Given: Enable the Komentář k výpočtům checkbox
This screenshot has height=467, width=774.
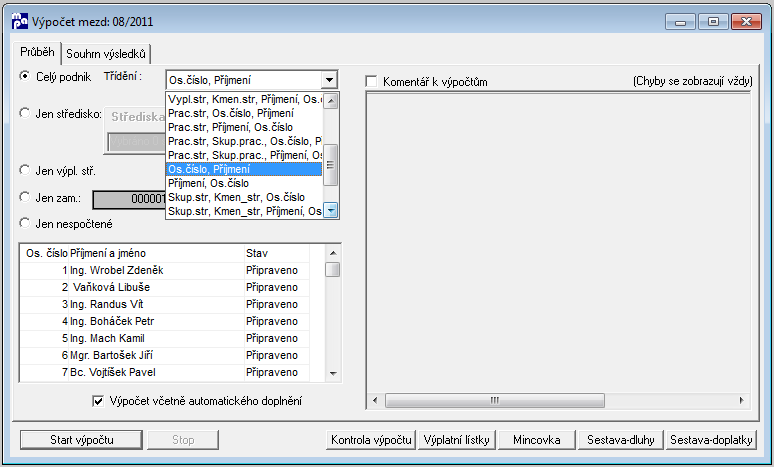Looking at the screenshot, I should [371, 81].
